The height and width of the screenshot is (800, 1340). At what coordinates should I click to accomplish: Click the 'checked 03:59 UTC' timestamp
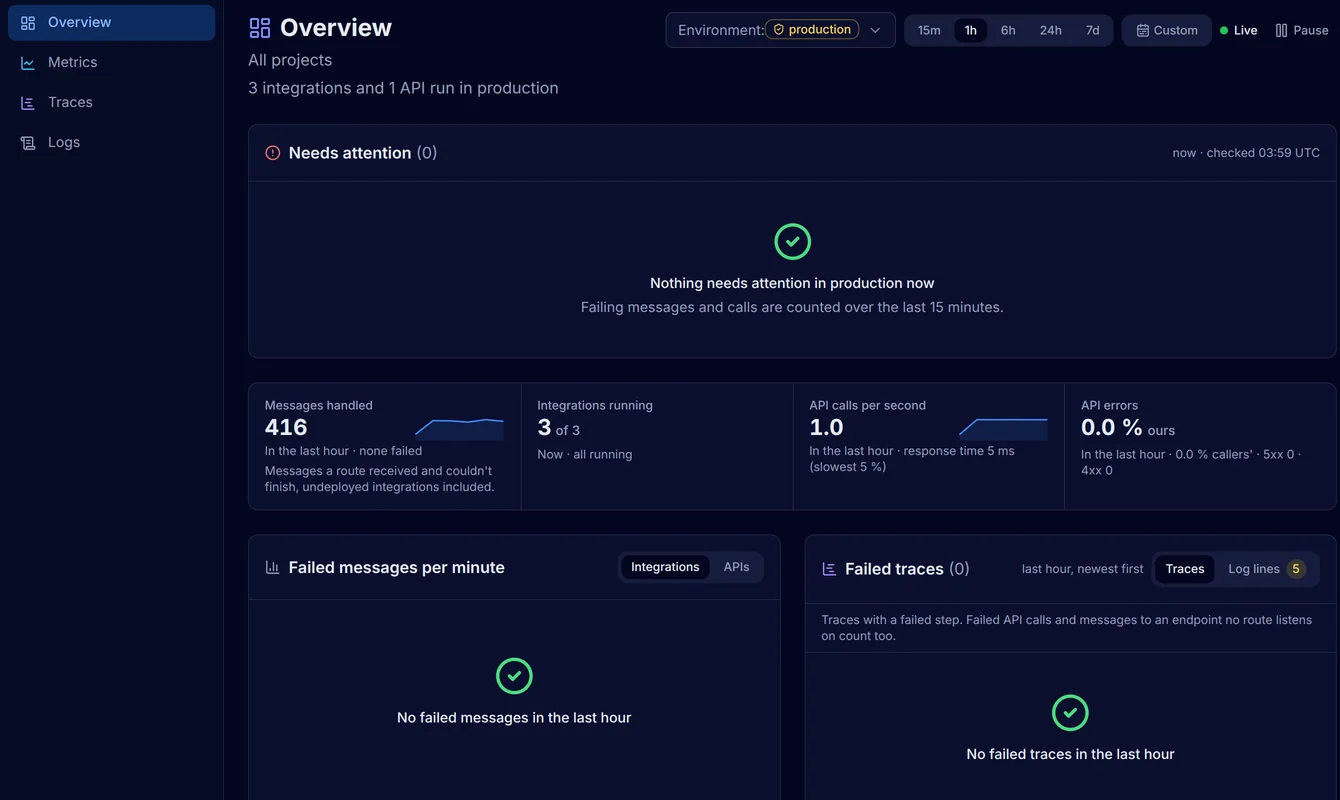[x=1263, y=153]
